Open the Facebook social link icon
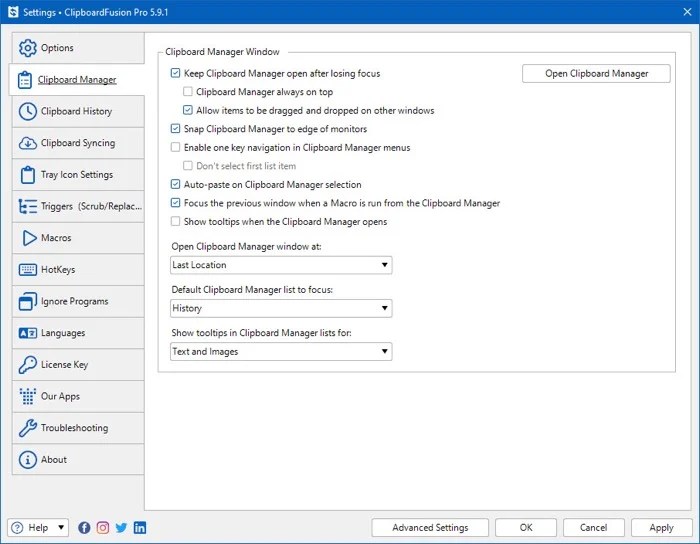Image resolution: width=700 pixels, height=544 pixels. point(84,527)
